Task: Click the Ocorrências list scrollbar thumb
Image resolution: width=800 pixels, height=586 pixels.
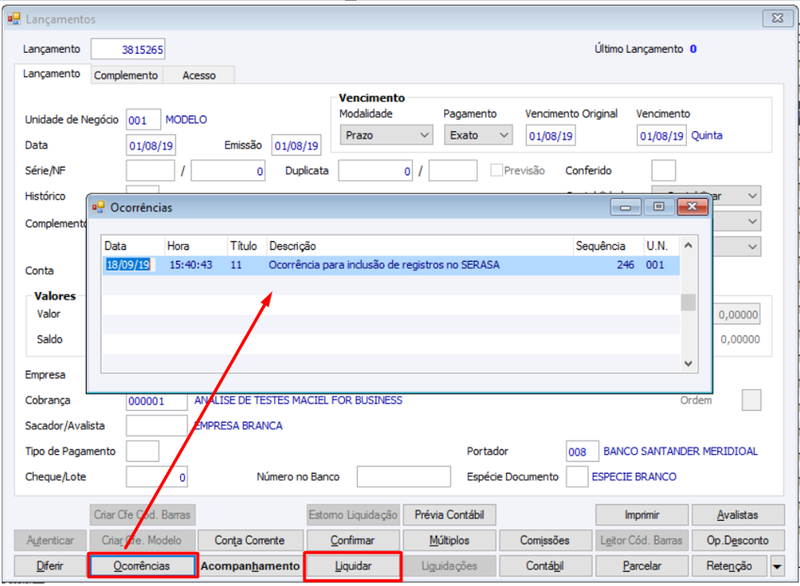Action: pos(688,302)
